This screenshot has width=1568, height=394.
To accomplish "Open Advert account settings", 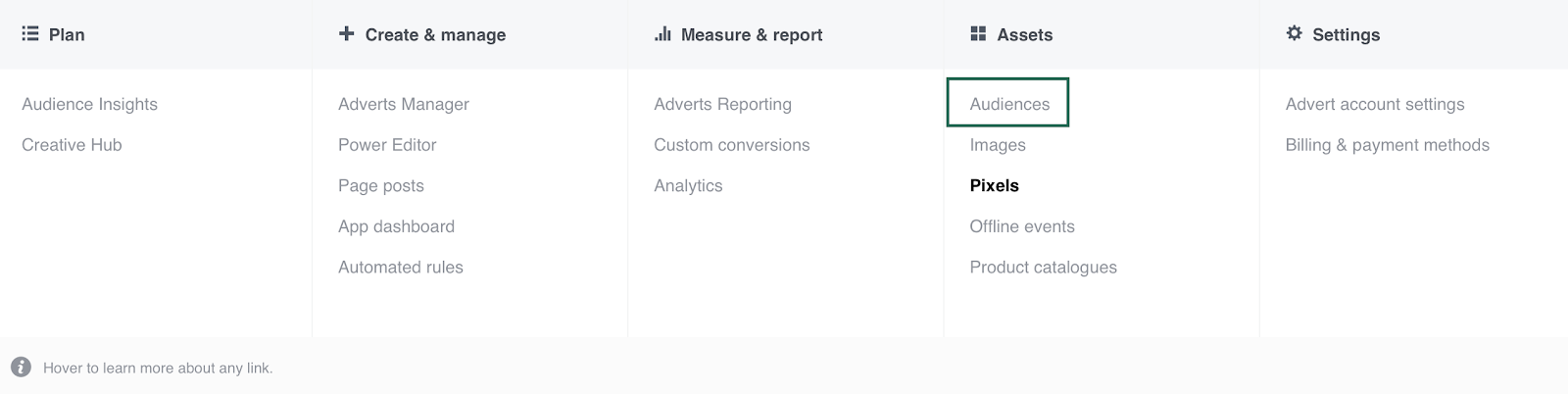I will pyautogui.click(x=1375, y=104).
